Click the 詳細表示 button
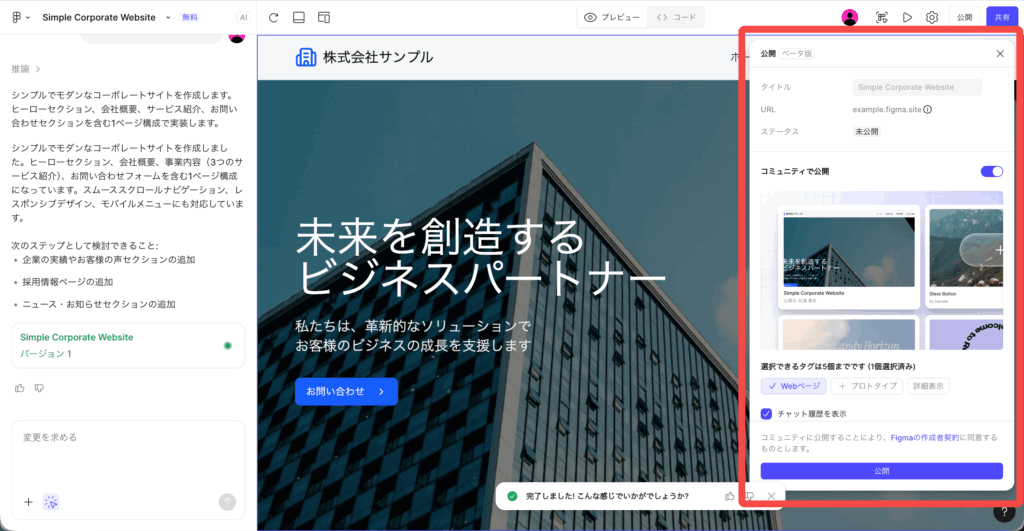This screenshot has width=1024, height=531. (928, 386)
